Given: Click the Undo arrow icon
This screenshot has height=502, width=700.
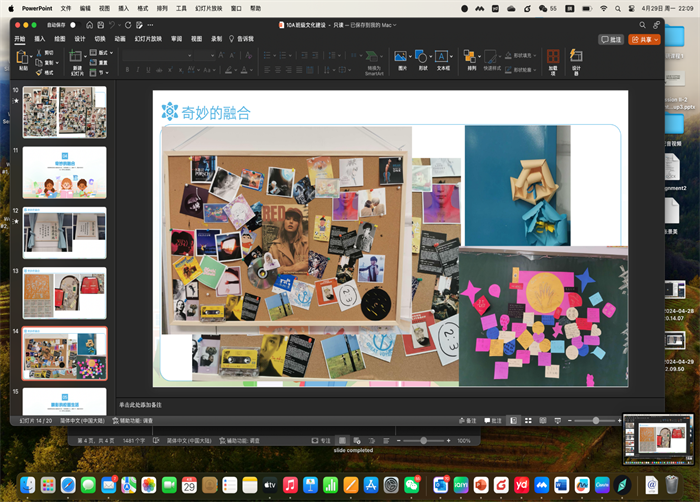Looking at the screenshot, I should coord(112,25).
